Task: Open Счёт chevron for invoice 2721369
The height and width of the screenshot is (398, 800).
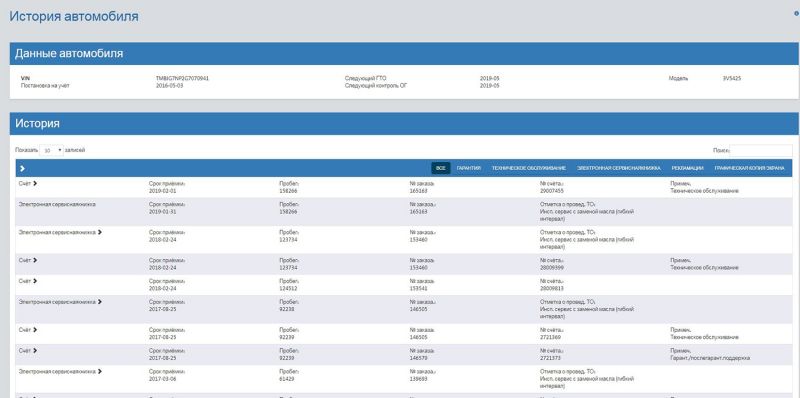Action: (x=35, y=330)
